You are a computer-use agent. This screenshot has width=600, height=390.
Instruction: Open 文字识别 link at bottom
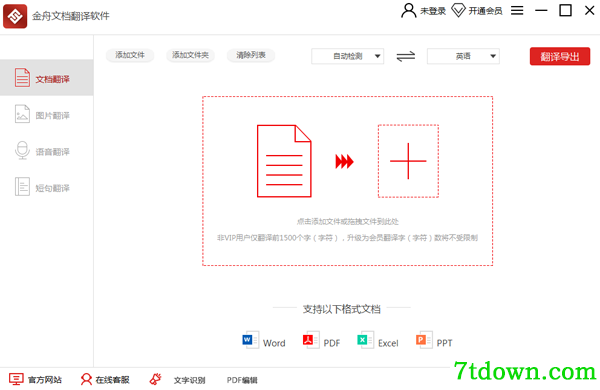coord(189,380)
